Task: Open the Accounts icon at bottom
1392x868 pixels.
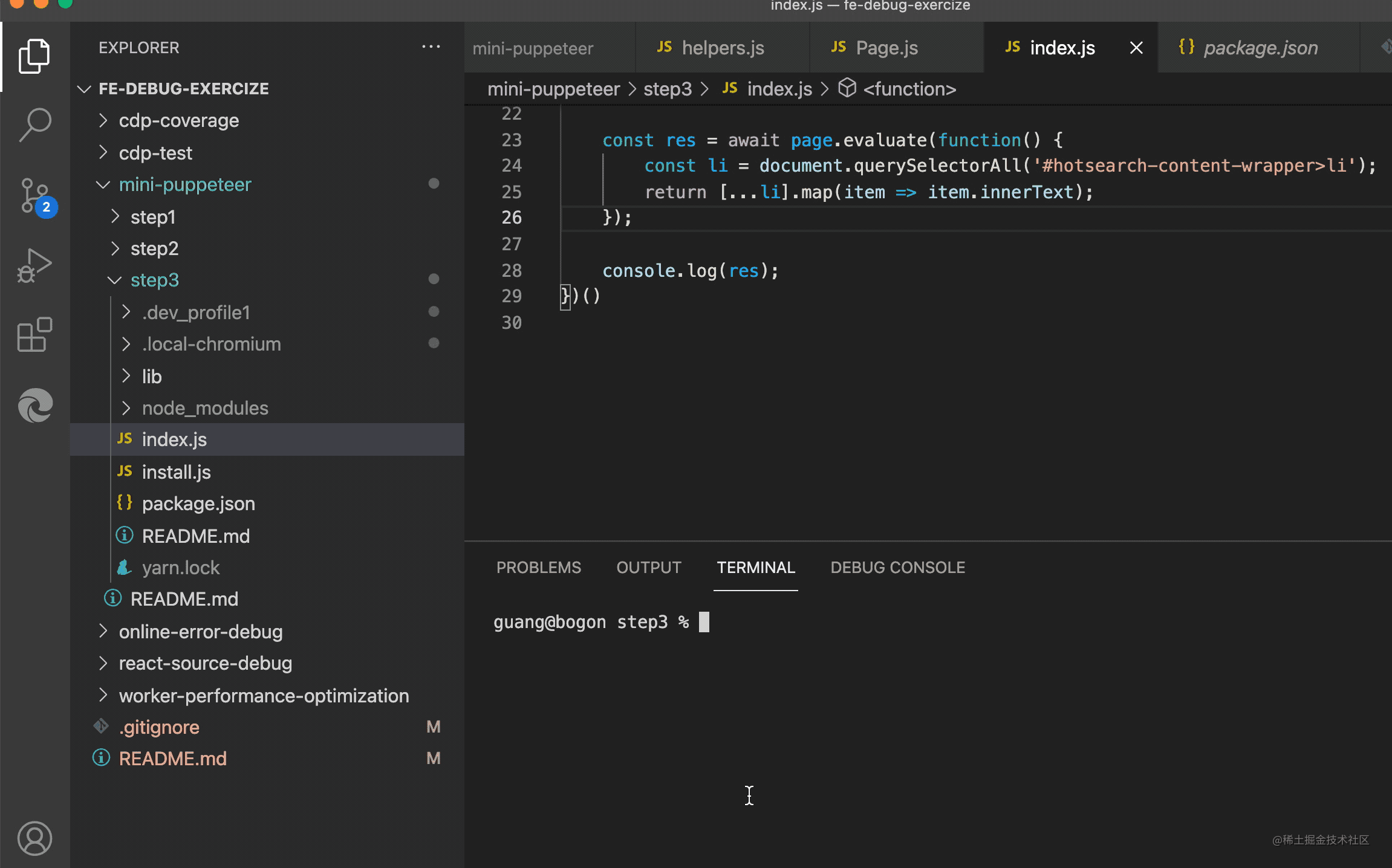Action: [x=34, y=838]
